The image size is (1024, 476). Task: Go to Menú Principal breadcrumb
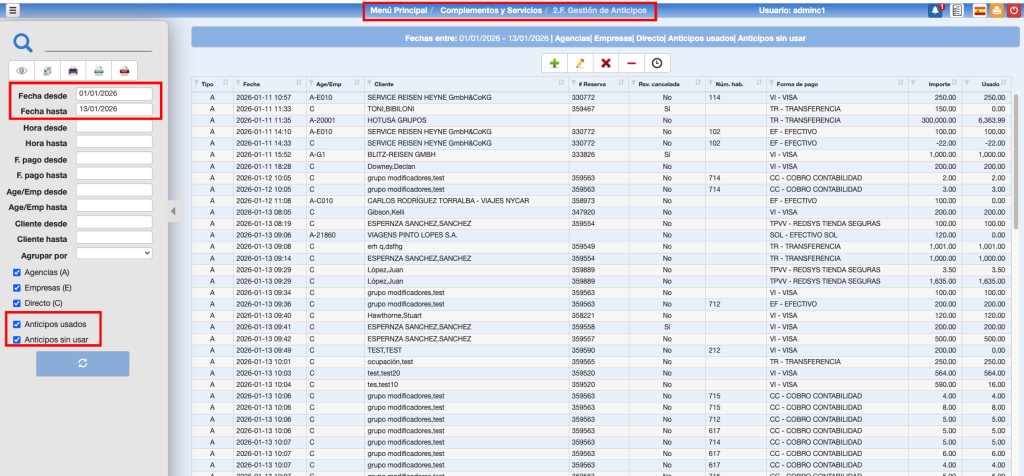(x=398, y=11)
